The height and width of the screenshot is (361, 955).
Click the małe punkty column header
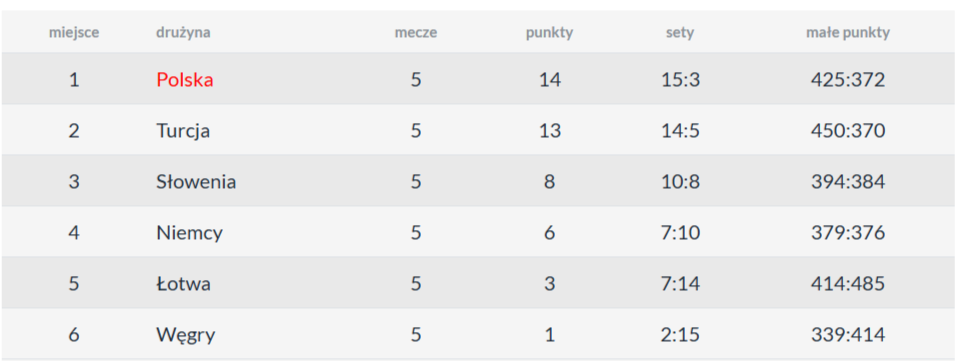tap(848, 33)
